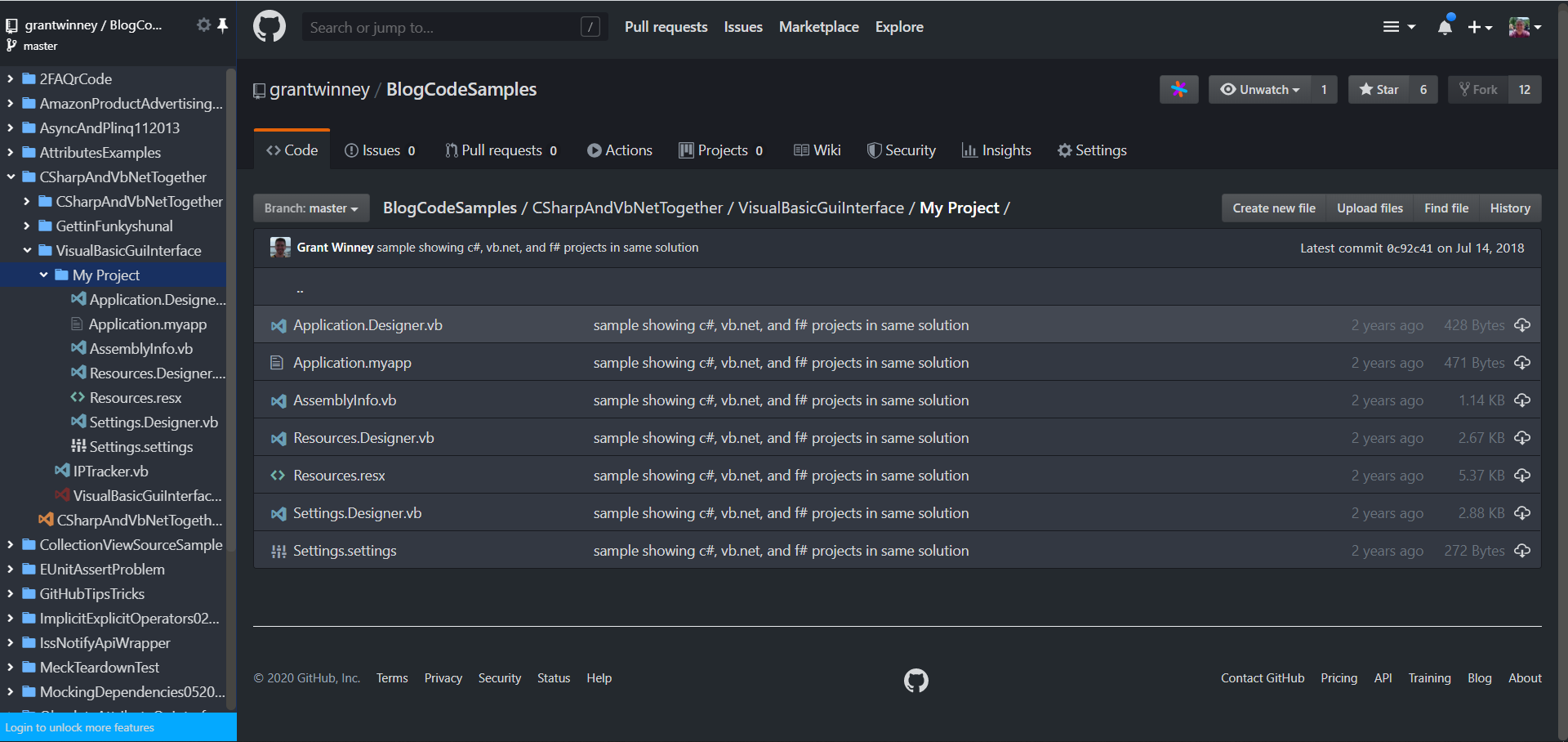Star the BlogCodeSamples repository

pos(1379,90)
